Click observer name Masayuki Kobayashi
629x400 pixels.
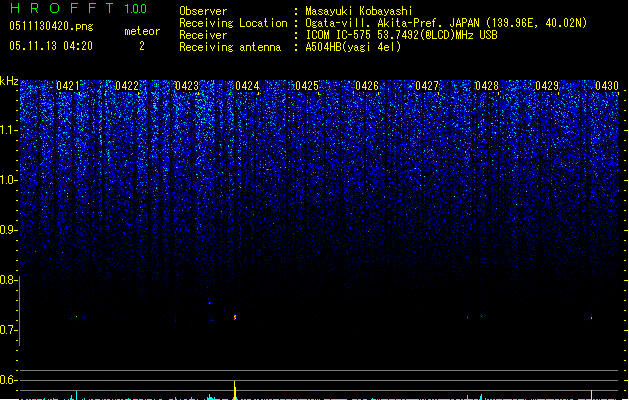pyautogui.click(x=359, y=11)
